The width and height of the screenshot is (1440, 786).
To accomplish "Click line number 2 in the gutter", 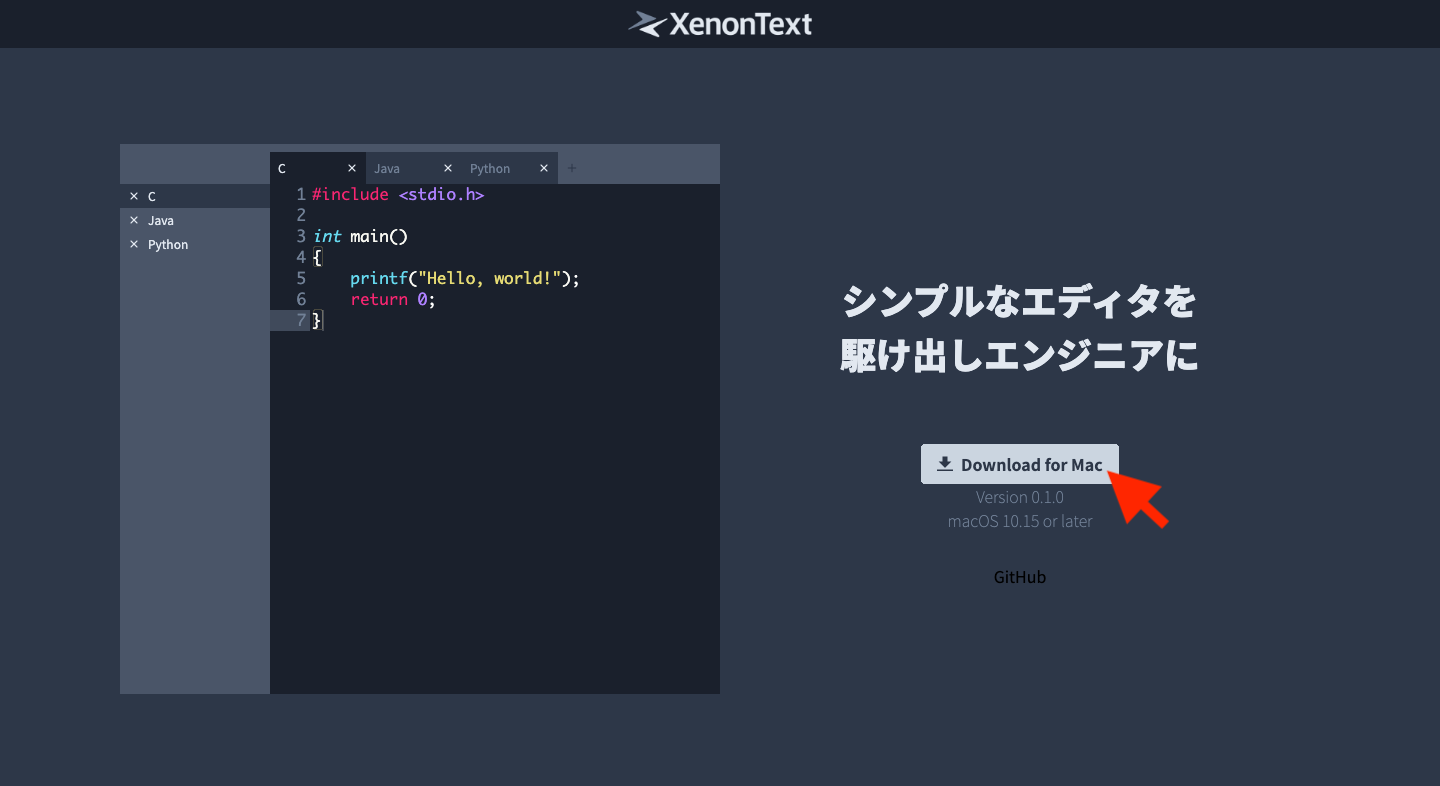I will (x=301, y=215).
